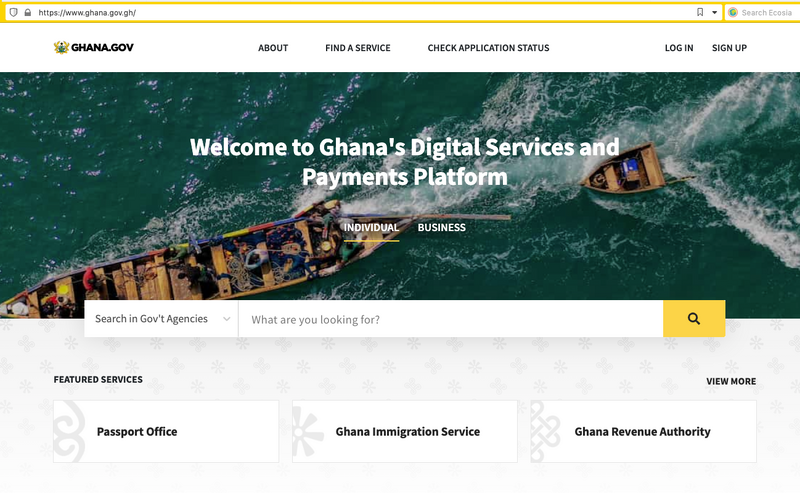Open FIND A SERVICE in navigation
Image resolution: width=800 pixels, height=493 pixels.
(x=358, y=48)
